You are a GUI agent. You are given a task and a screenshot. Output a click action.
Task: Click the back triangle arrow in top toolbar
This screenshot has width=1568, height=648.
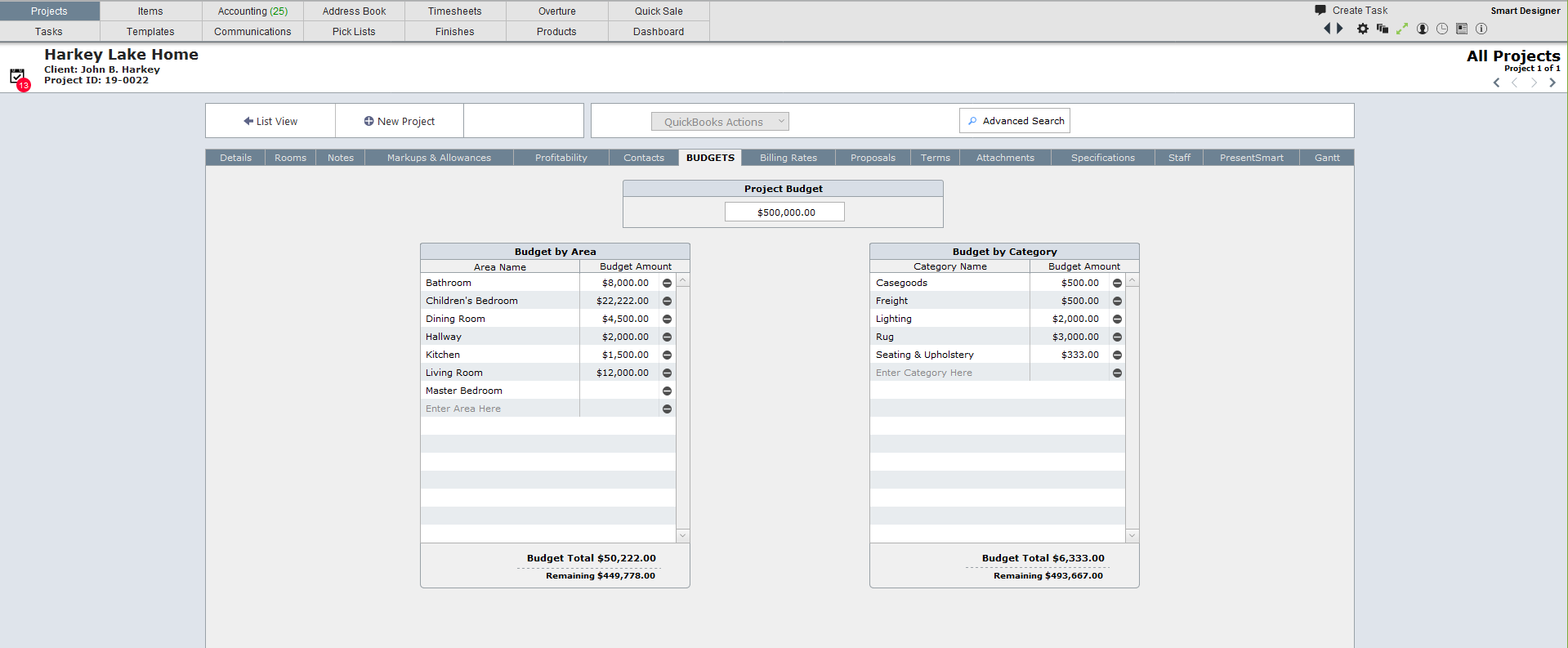point(1327,29)
